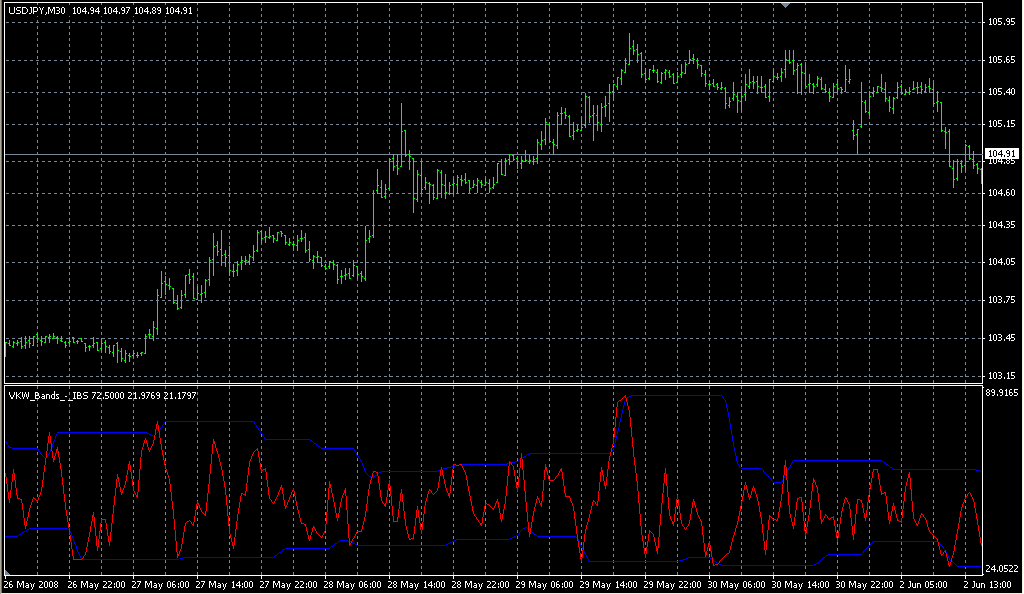The height and width of the screenshot is (594, 1024).
Task: Click the current price tag 104.91
Action: (1001, 153)
